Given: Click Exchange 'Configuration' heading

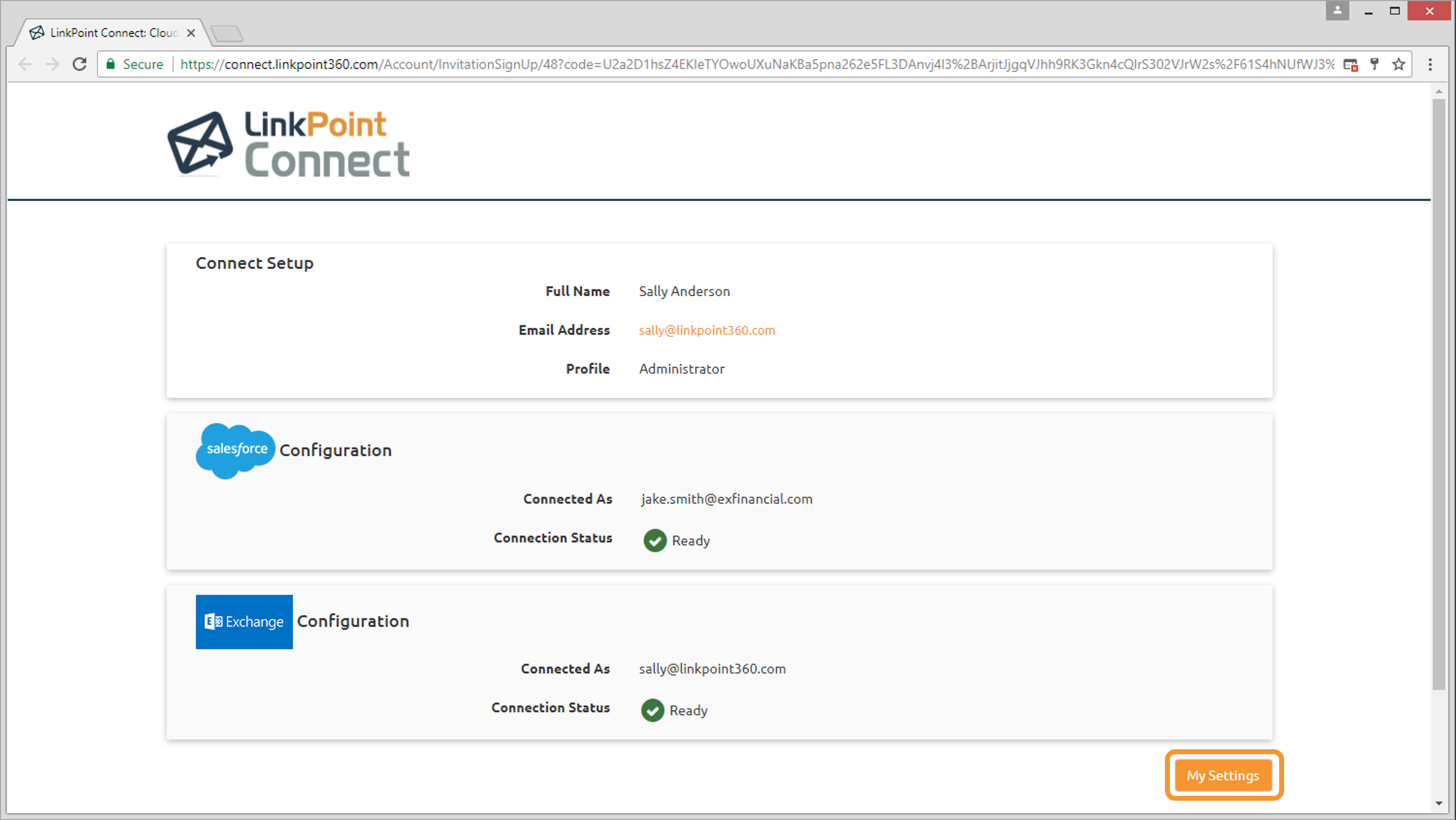Looking at the screenshot, I should click(353, 621).
